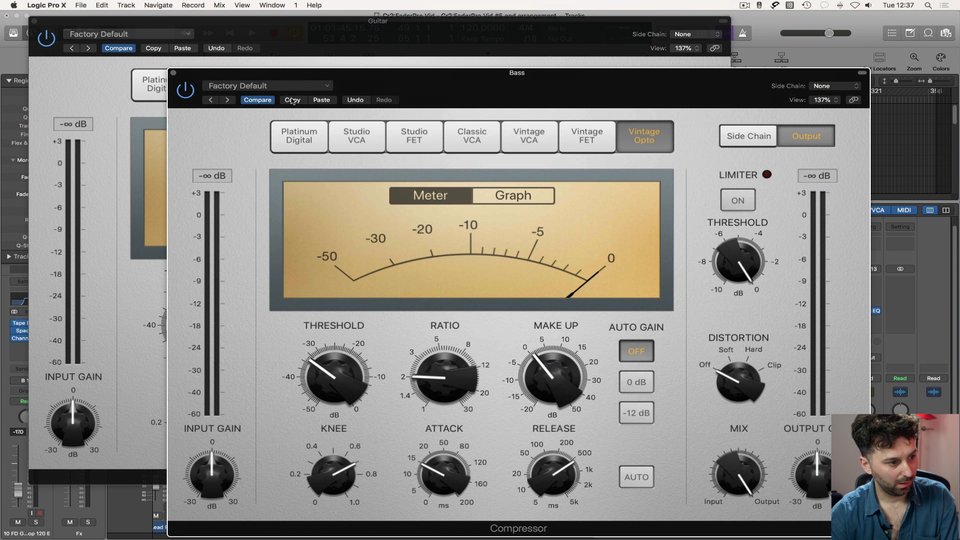Select the Studio FET compressor model

[x=414, y=136]
